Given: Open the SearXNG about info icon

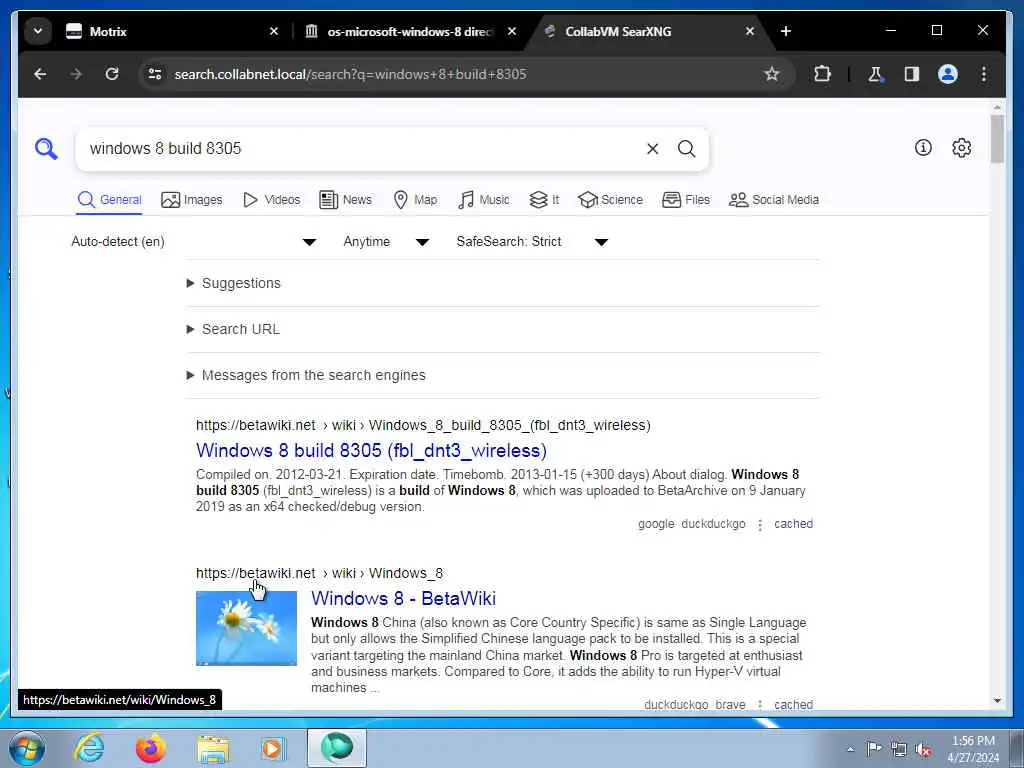Looking at the screenshot, I should click(x=923, y=148).
